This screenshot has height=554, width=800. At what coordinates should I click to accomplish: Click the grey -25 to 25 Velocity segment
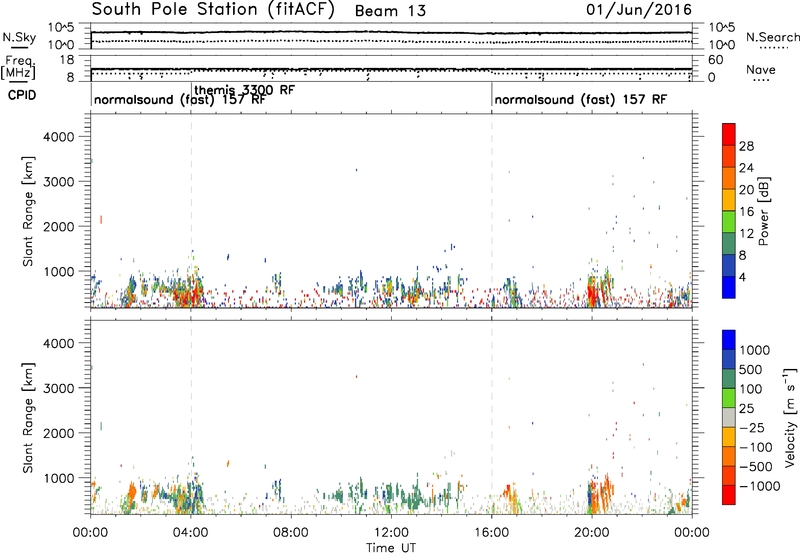click(729, 417)
